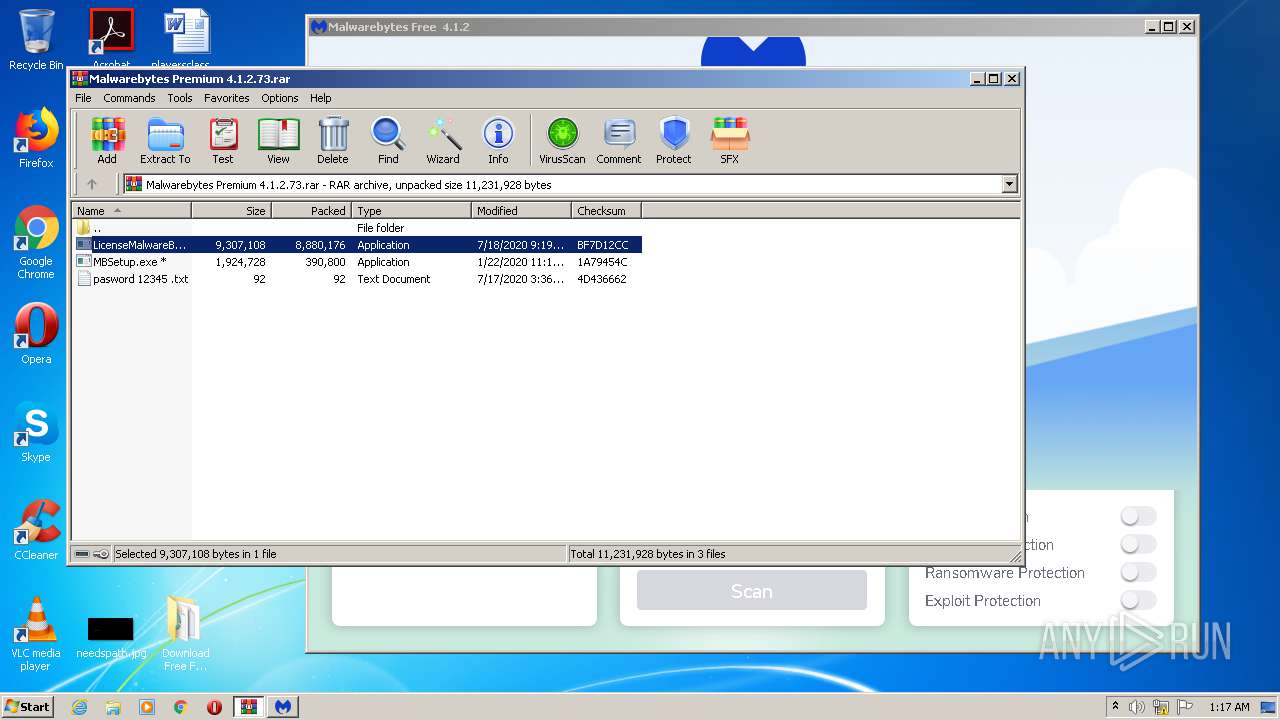Sort files by Type column
Image resolution: width=1280 pixels, height=720 pixels.
(x=411, y=211)
